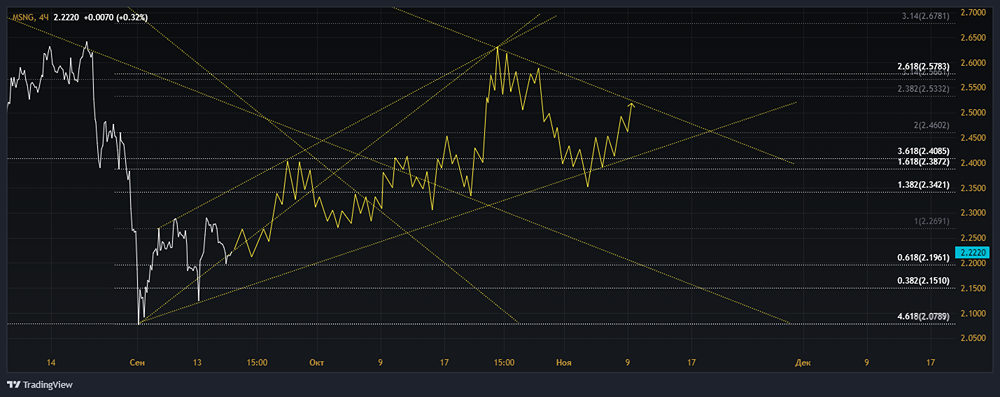This screenshot has width=1000, height=397.
Task: Select the 3.618(2.4085) Fibonacci level label
Action: (923, 152)
